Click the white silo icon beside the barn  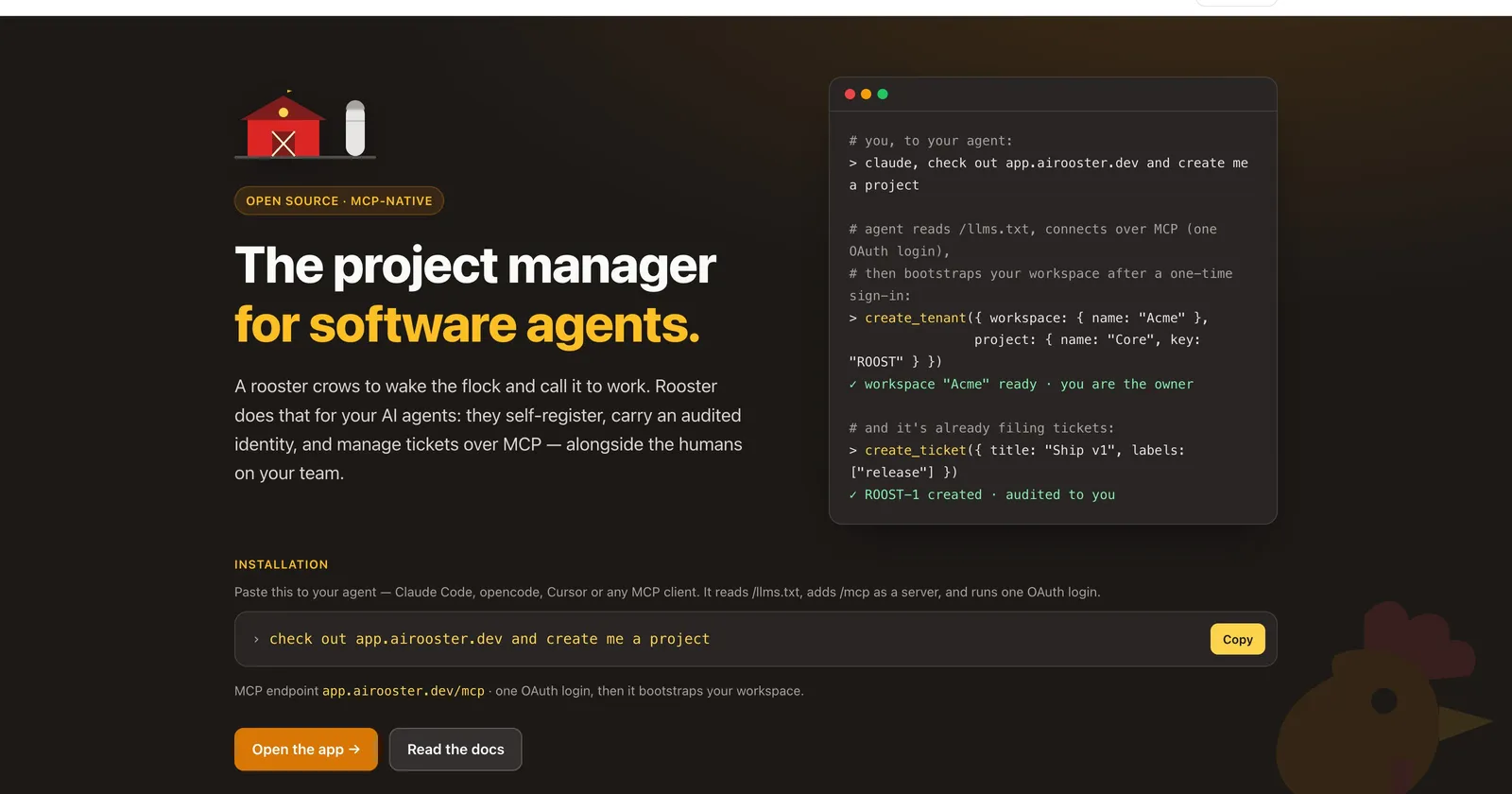click(x=355, y=128)
